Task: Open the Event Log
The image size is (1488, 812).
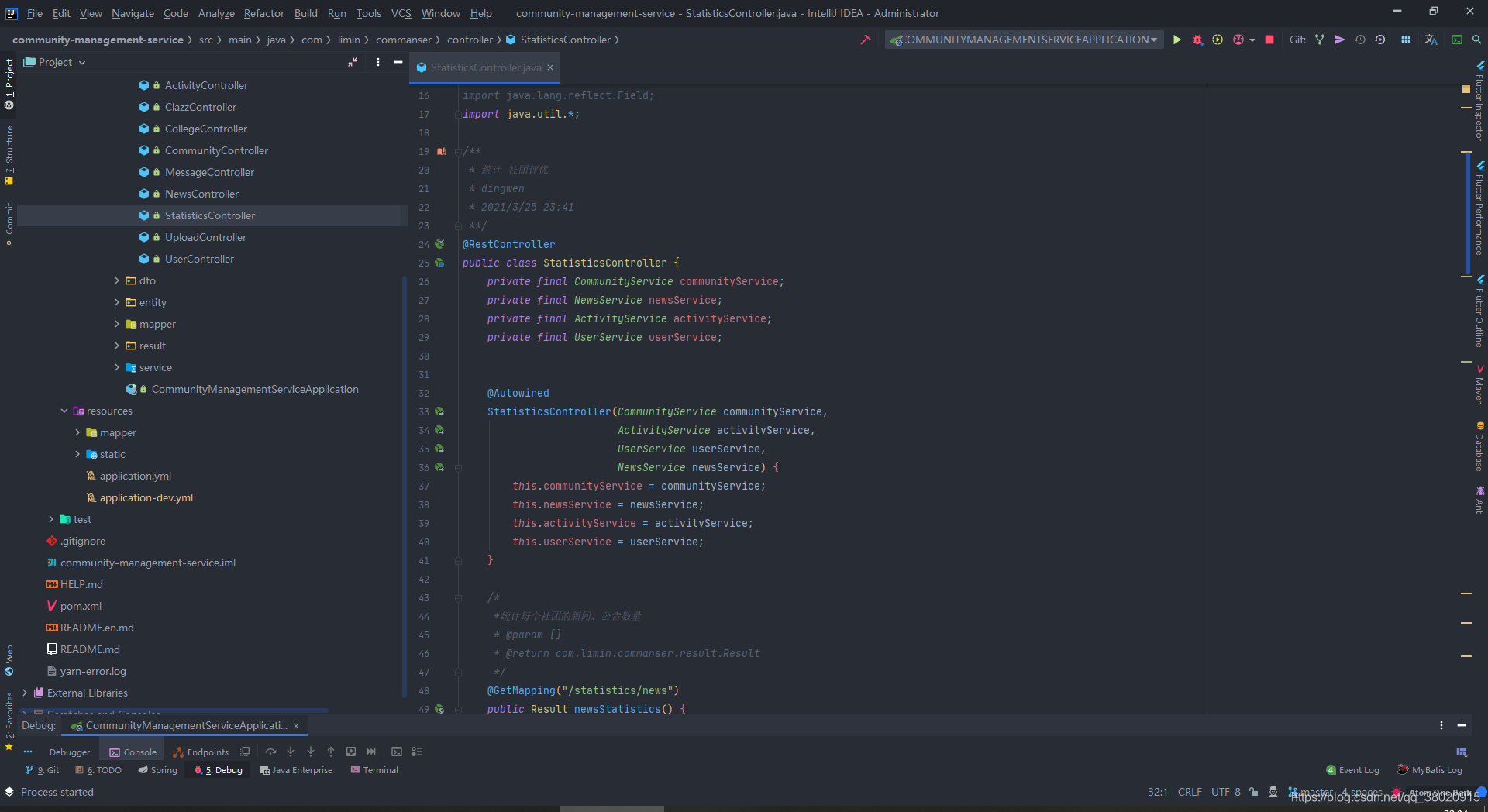Action: click(x=1352, y=770)
